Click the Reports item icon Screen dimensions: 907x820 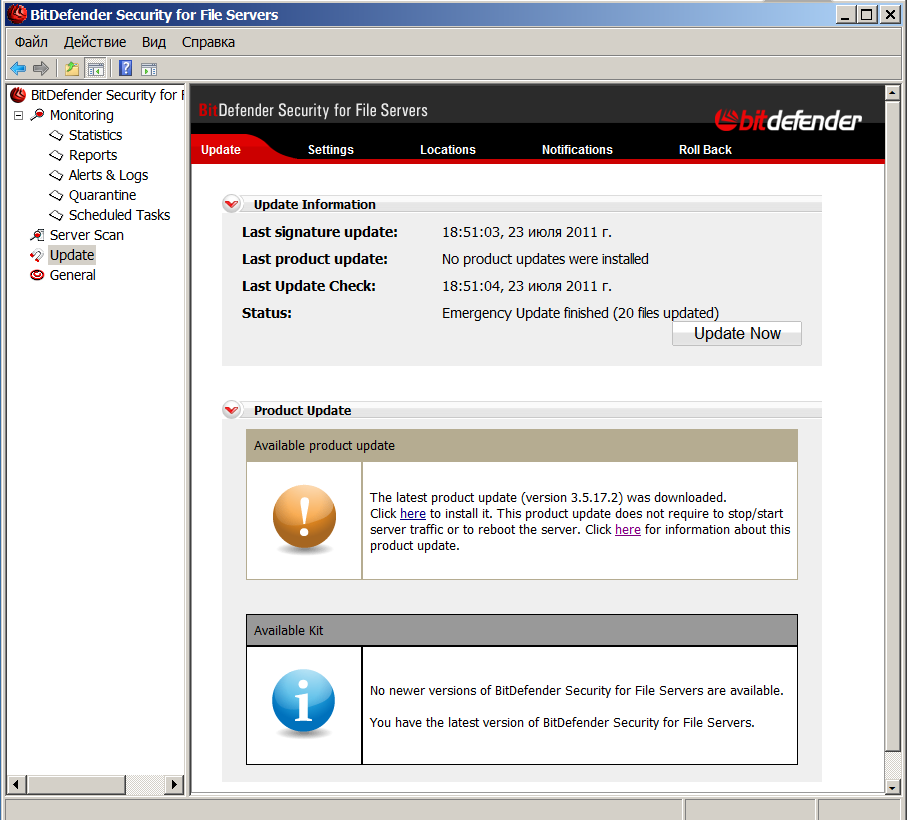click(x=56, y=155)
